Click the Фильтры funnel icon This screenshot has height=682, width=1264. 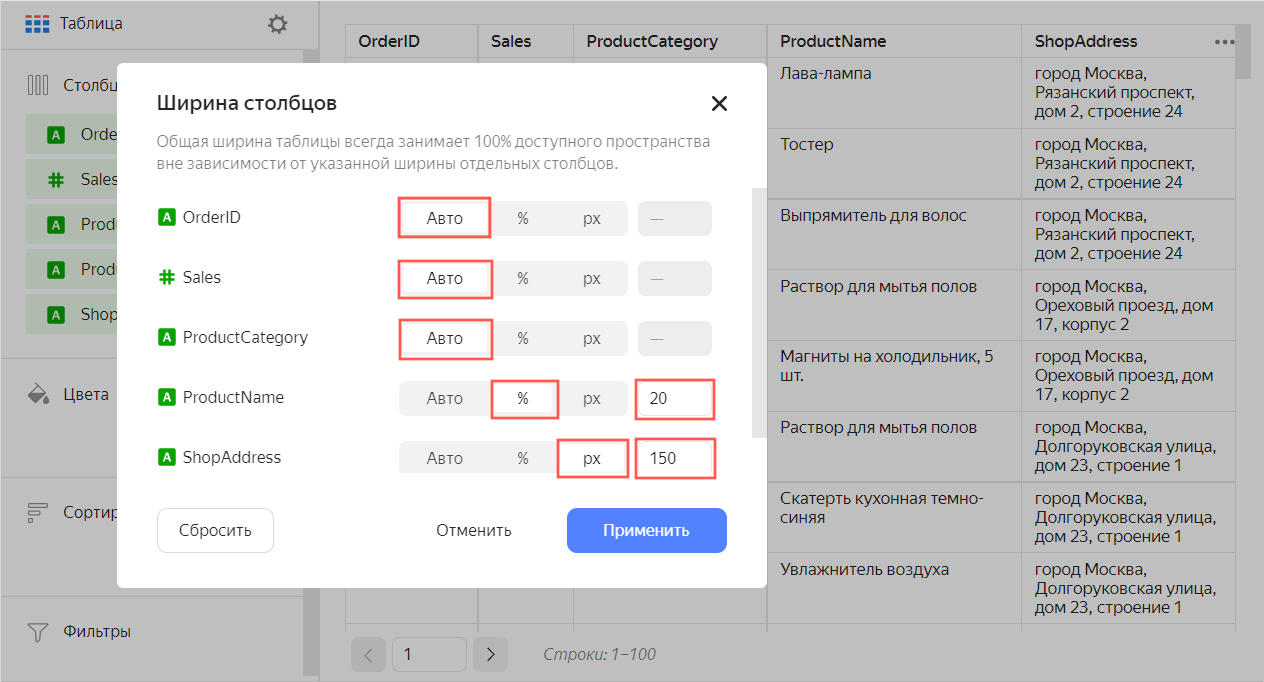pyautogui.click(x=38, y=632)
